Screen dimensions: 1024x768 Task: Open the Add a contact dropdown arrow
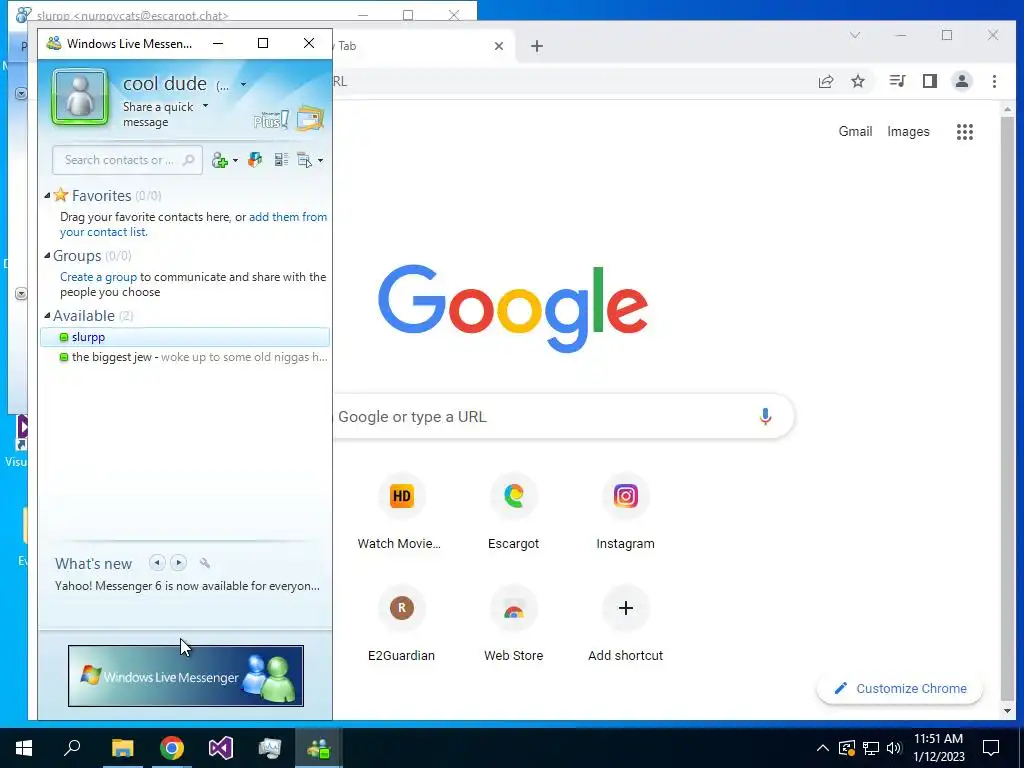click(235, 161)
